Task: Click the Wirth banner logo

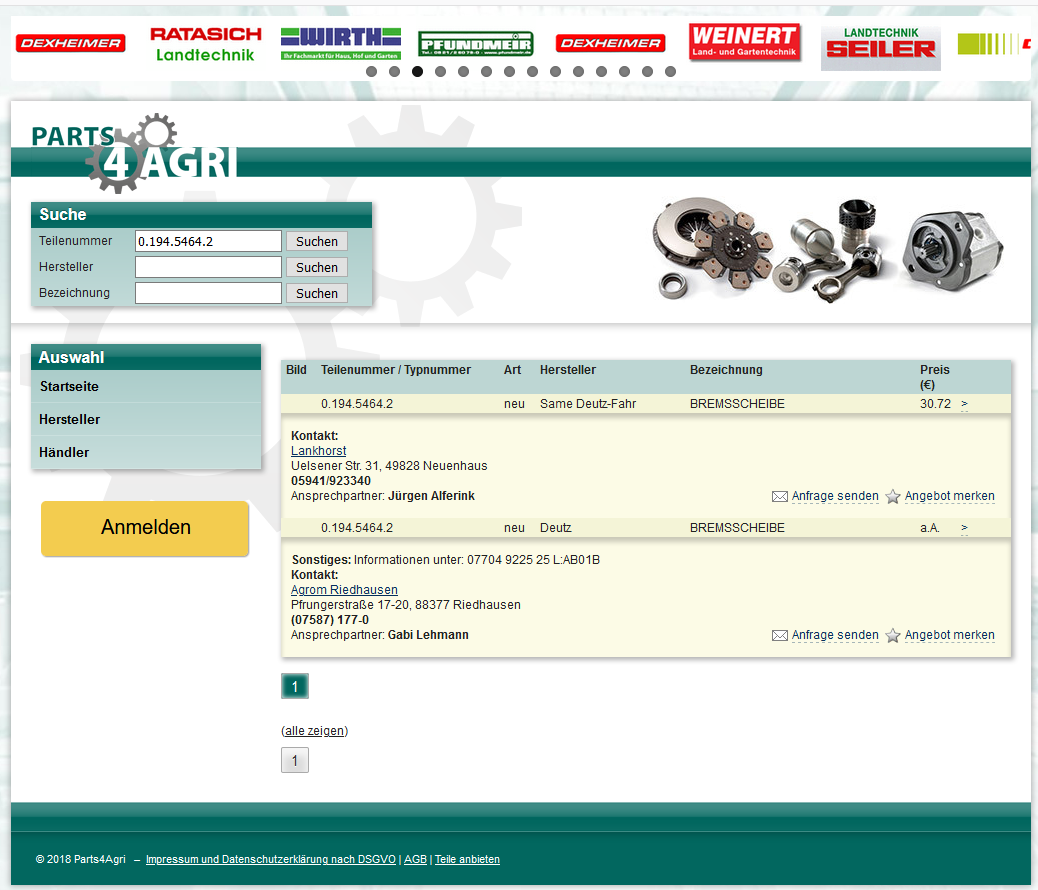Action: pos(340,44)
